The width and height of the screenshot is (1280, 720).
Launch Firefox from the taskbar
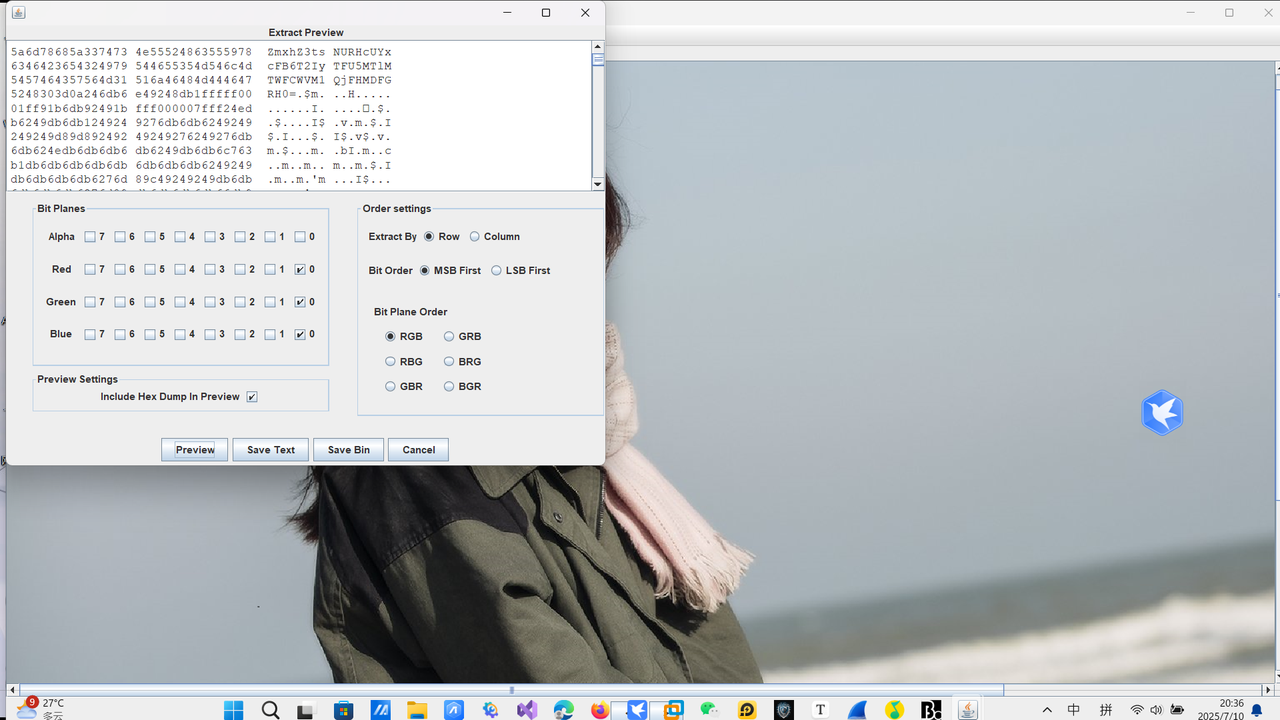coord(599,709)
